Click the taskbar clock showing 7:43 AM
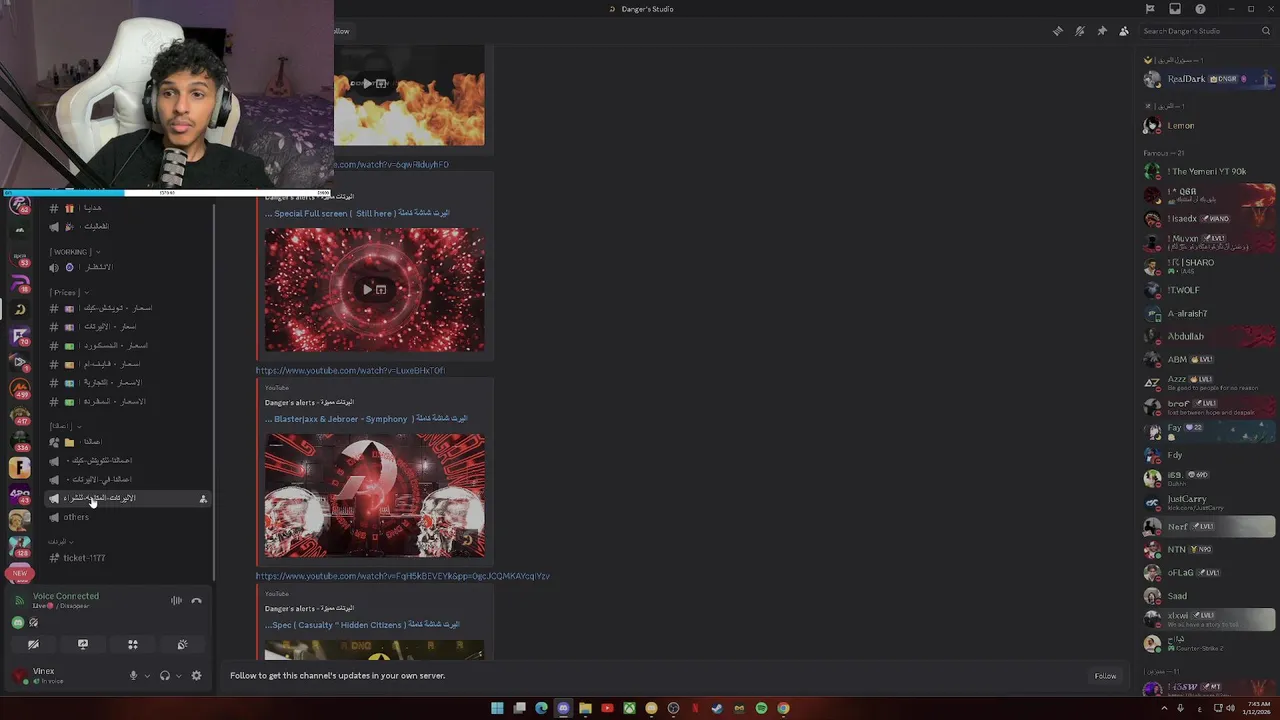Screen dimensions: 1280x720 pos(1258,708)
